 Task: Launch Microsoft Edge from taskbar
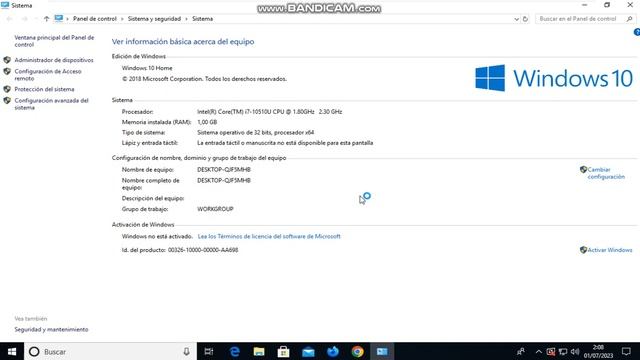235,351
